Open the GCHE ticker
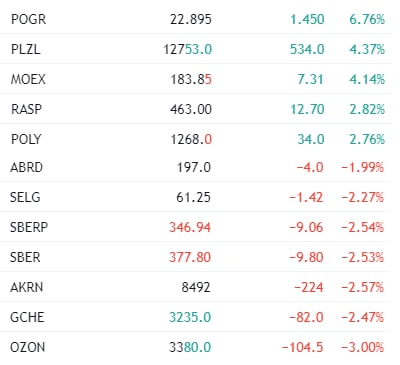 (27, 317)
